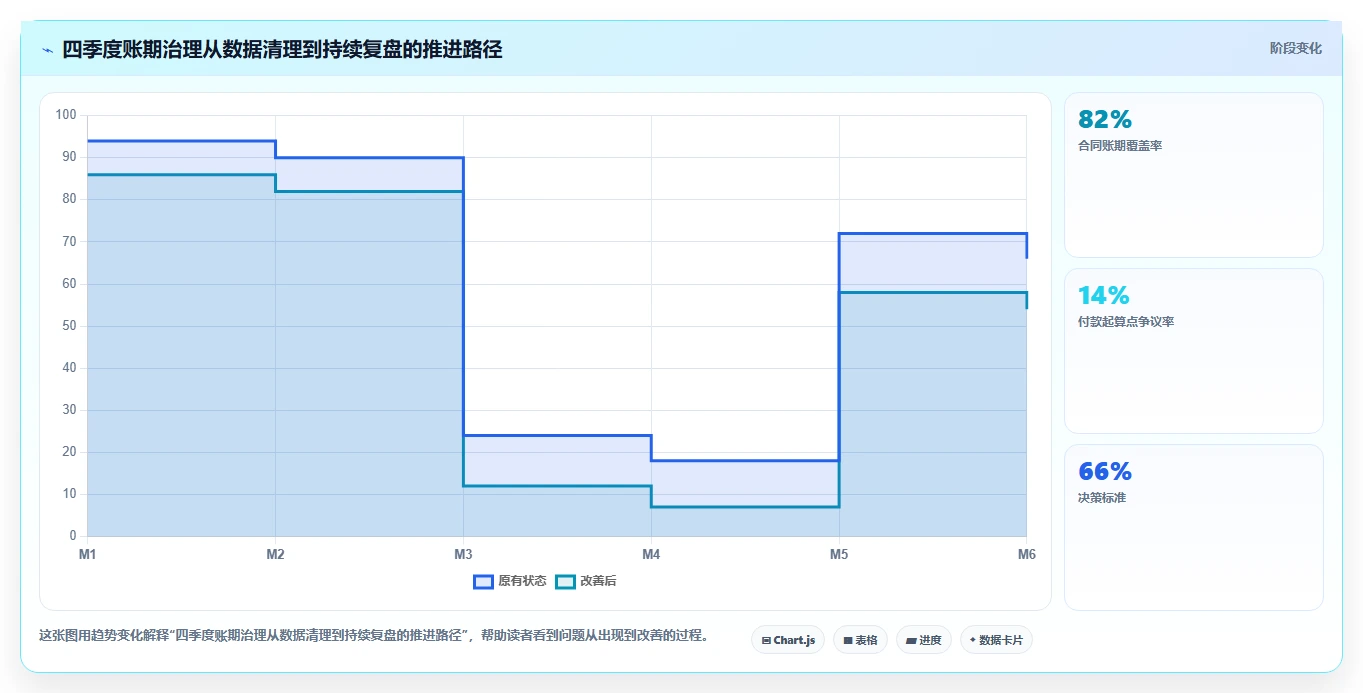
Task: Click the M4 axis label
Action: point(651,554)
